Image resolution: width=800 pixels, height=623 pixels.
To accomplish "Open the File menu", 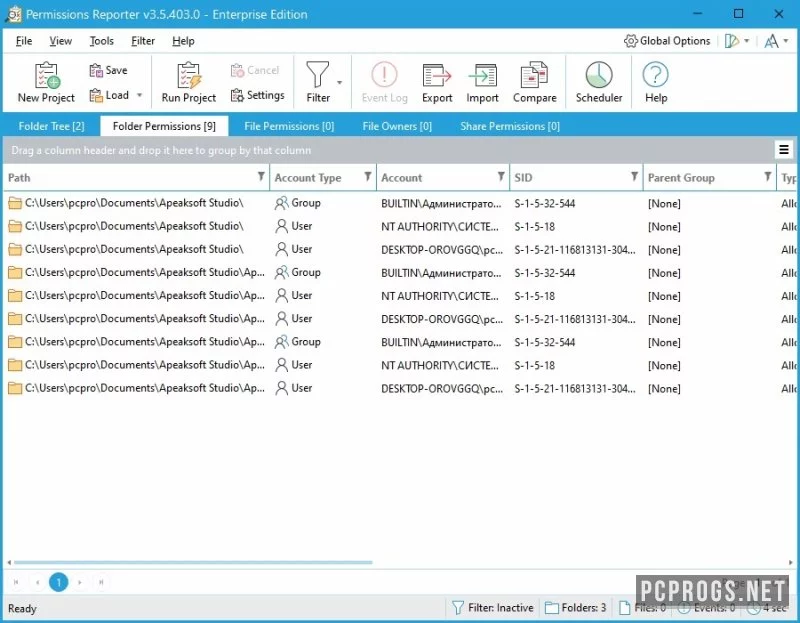I will [x=24, y=41].
